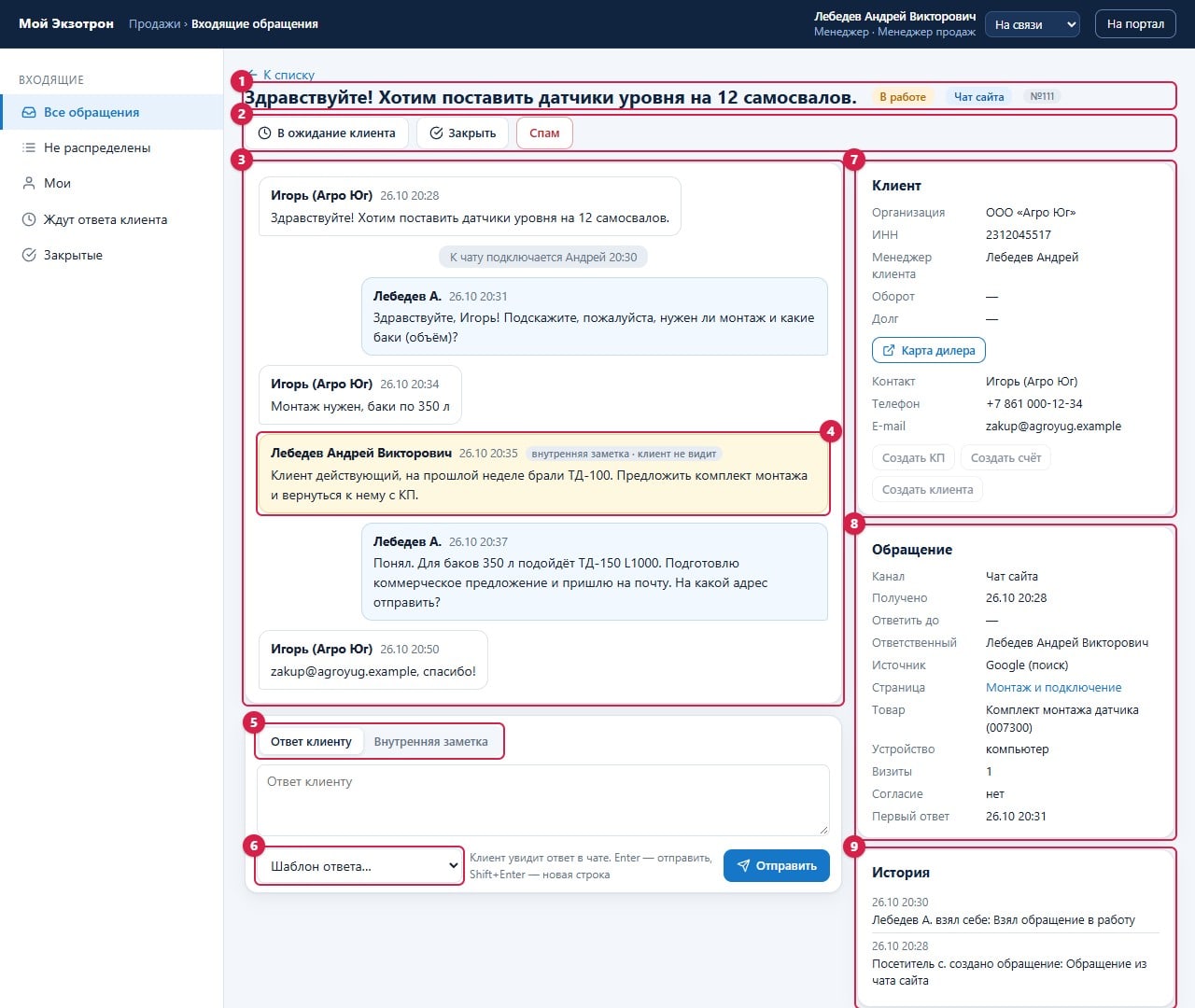Image resolution: width=1195 pixels, height=1008 pixels.
Task: Click the check-circle icon beside Закрытые
Action: (x=29, y=255)
